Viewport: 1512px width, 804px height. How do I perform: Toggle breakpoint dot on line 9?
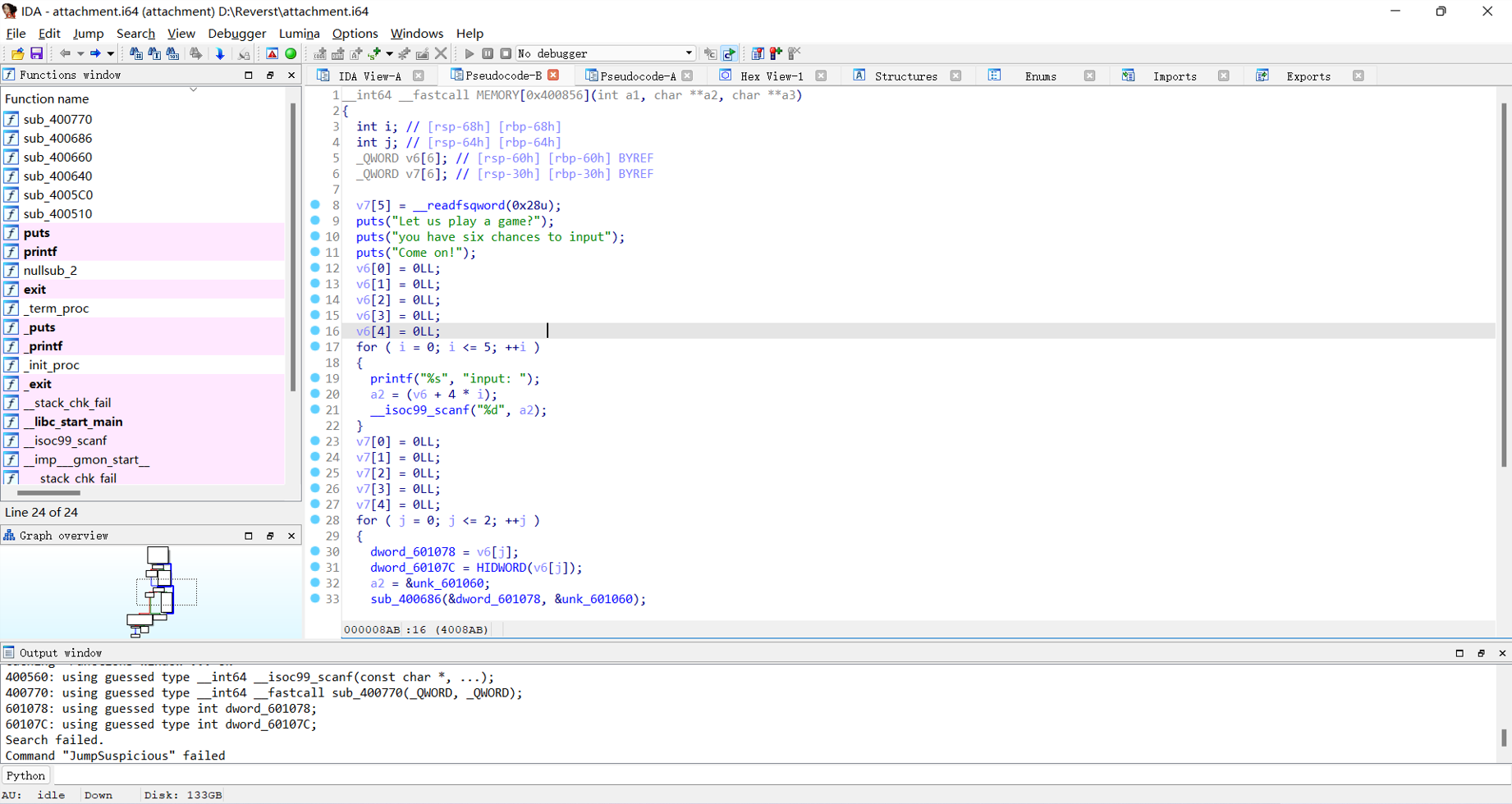point(315,221)
